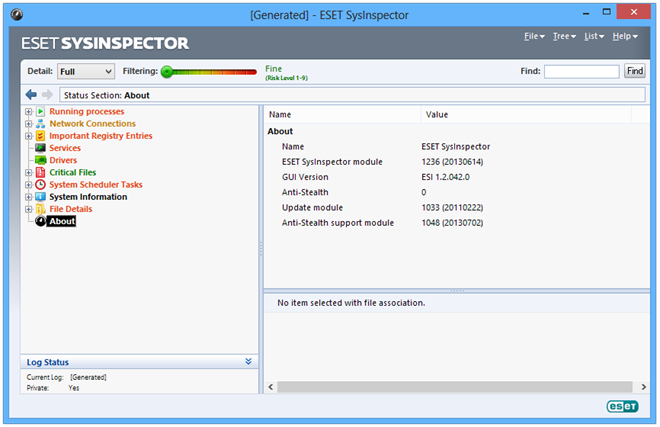Select the Running processes label
Image resolution: width=660 pixels, height=427 pixels.
tap(87, 112)
